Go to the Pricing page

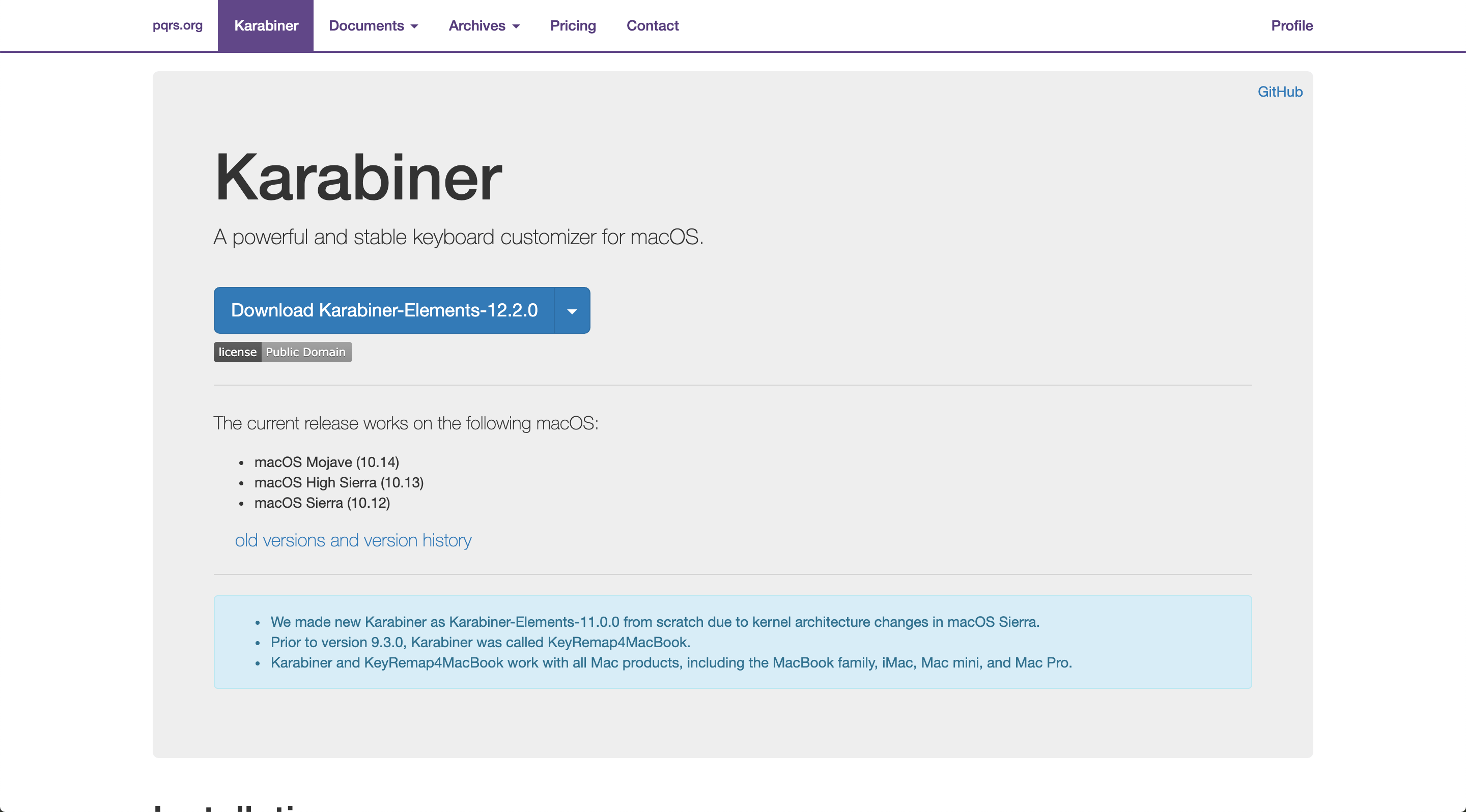pyautogui.click(x=573, y=25)
